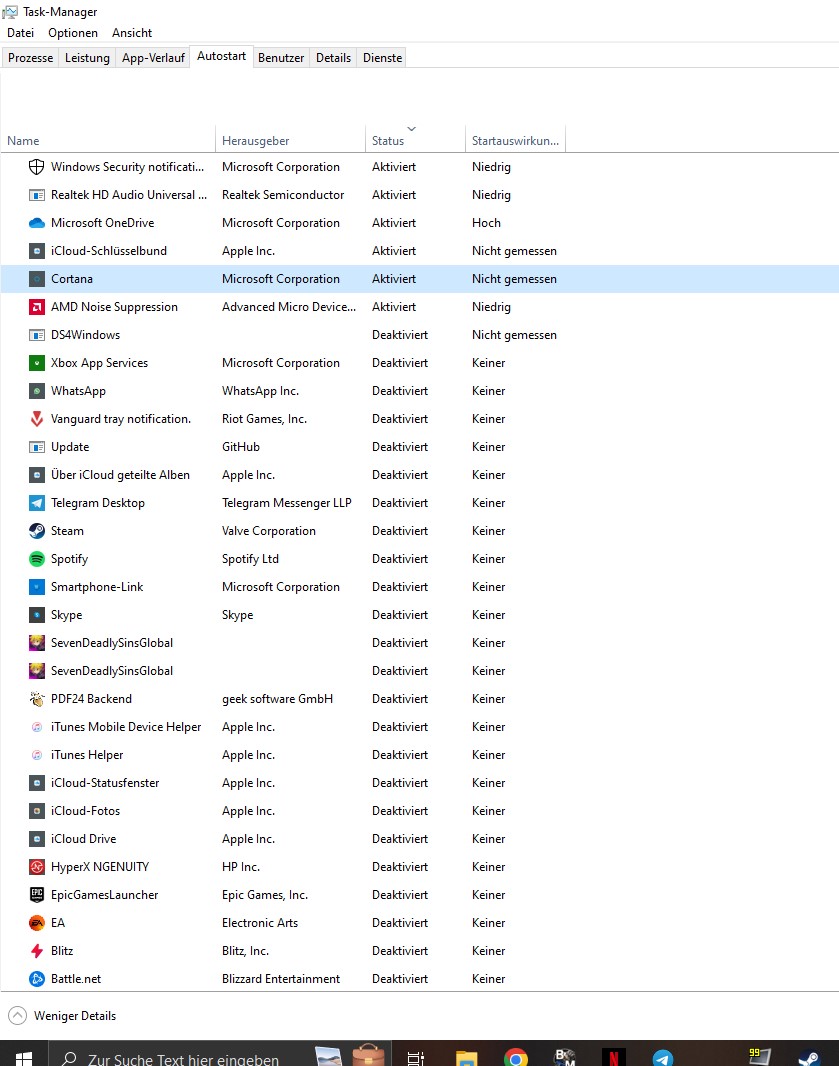Image resolution: width=839 pixels, height=1066 pixels.
Task: Click the Spotify icon in the Autostart list
Action: point(36,558)
